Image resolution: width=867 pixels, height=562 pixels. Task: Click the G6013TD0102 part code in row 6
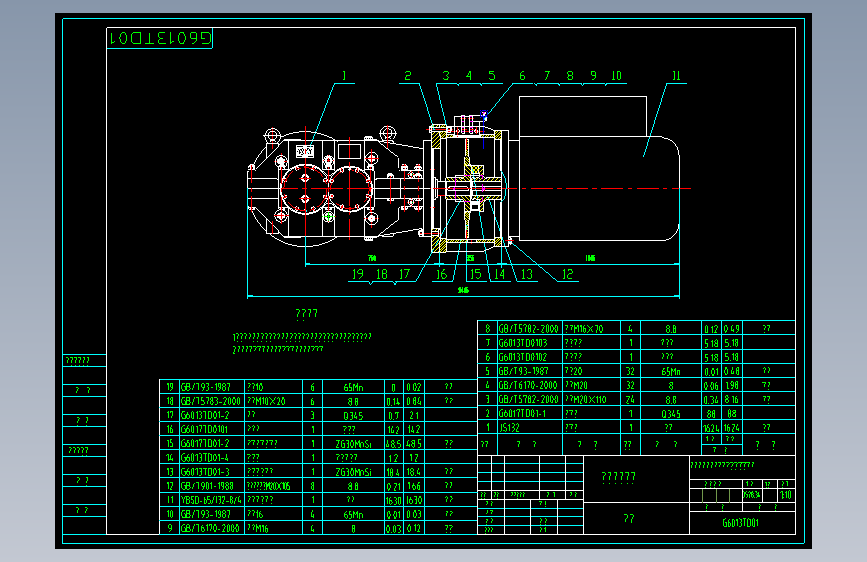click(x=523, y=357)
